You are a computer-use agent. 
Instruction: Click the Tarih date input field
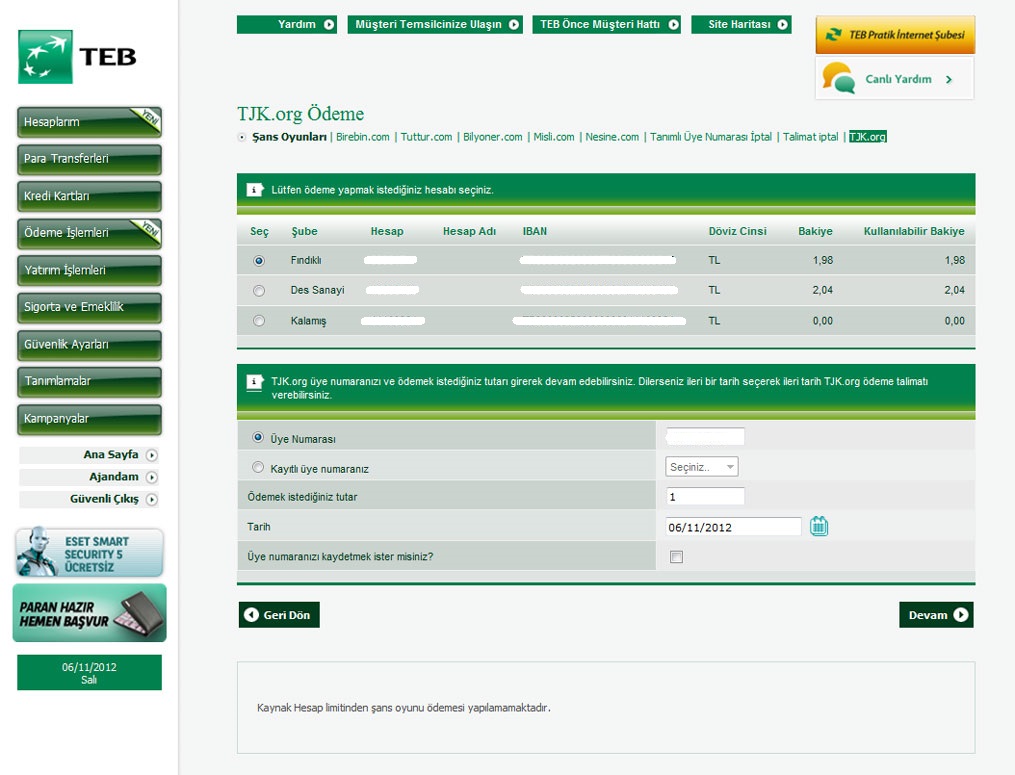click(x=733, y=527)
